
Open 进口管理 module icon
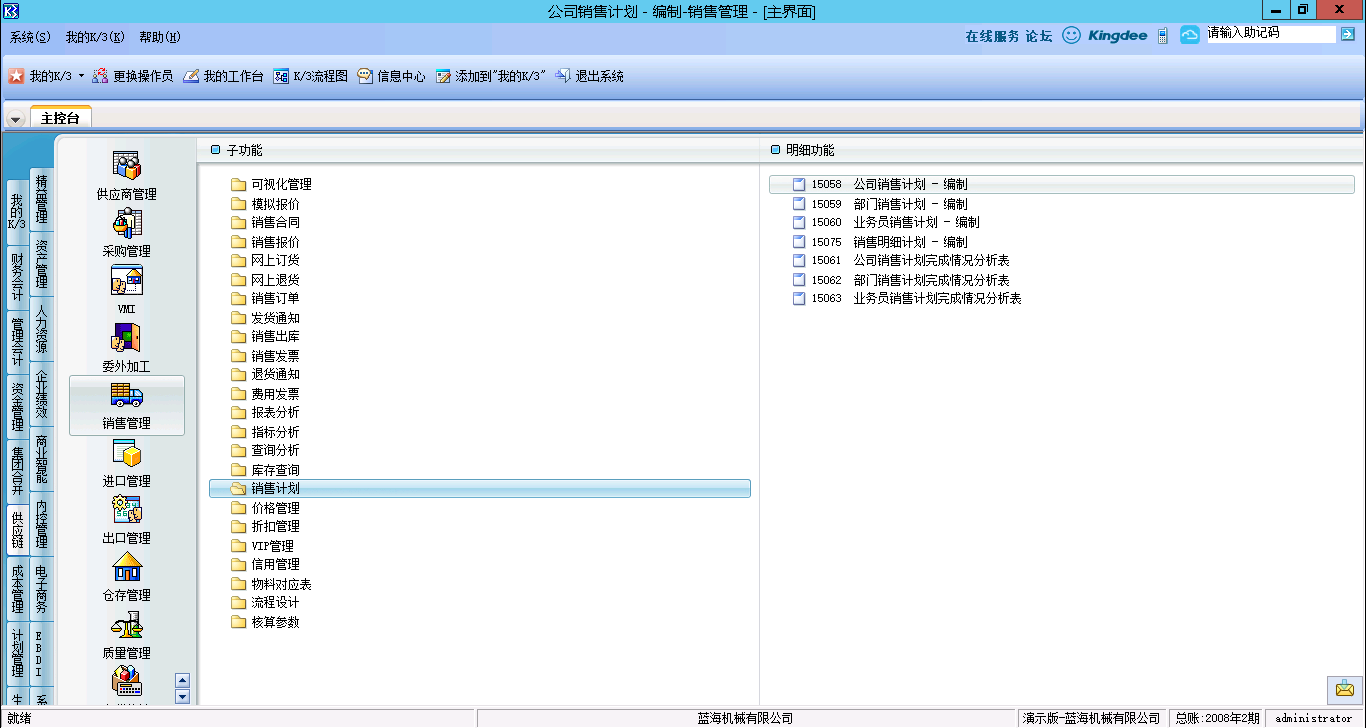point(127,453)
